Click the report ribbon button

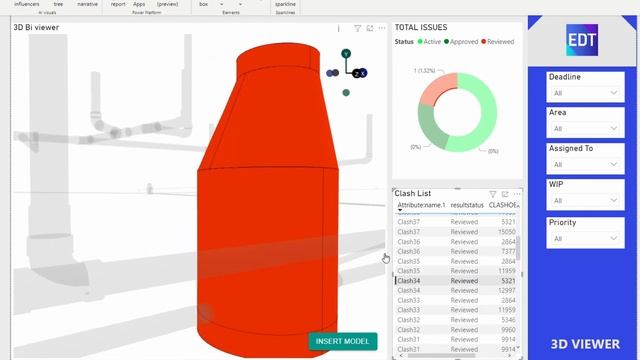[118, 4]
